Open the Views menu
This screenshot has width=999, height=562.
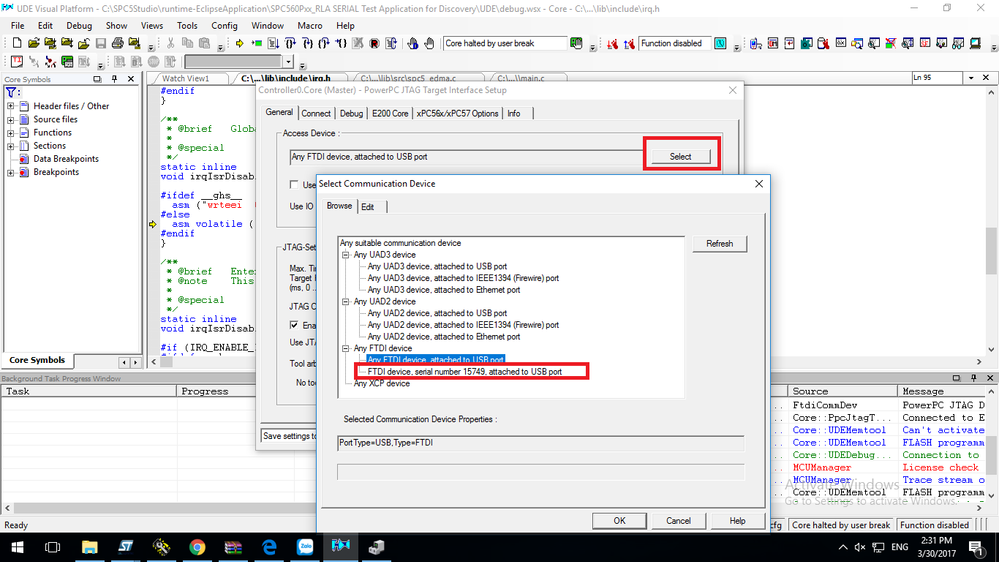pos(152,25)
